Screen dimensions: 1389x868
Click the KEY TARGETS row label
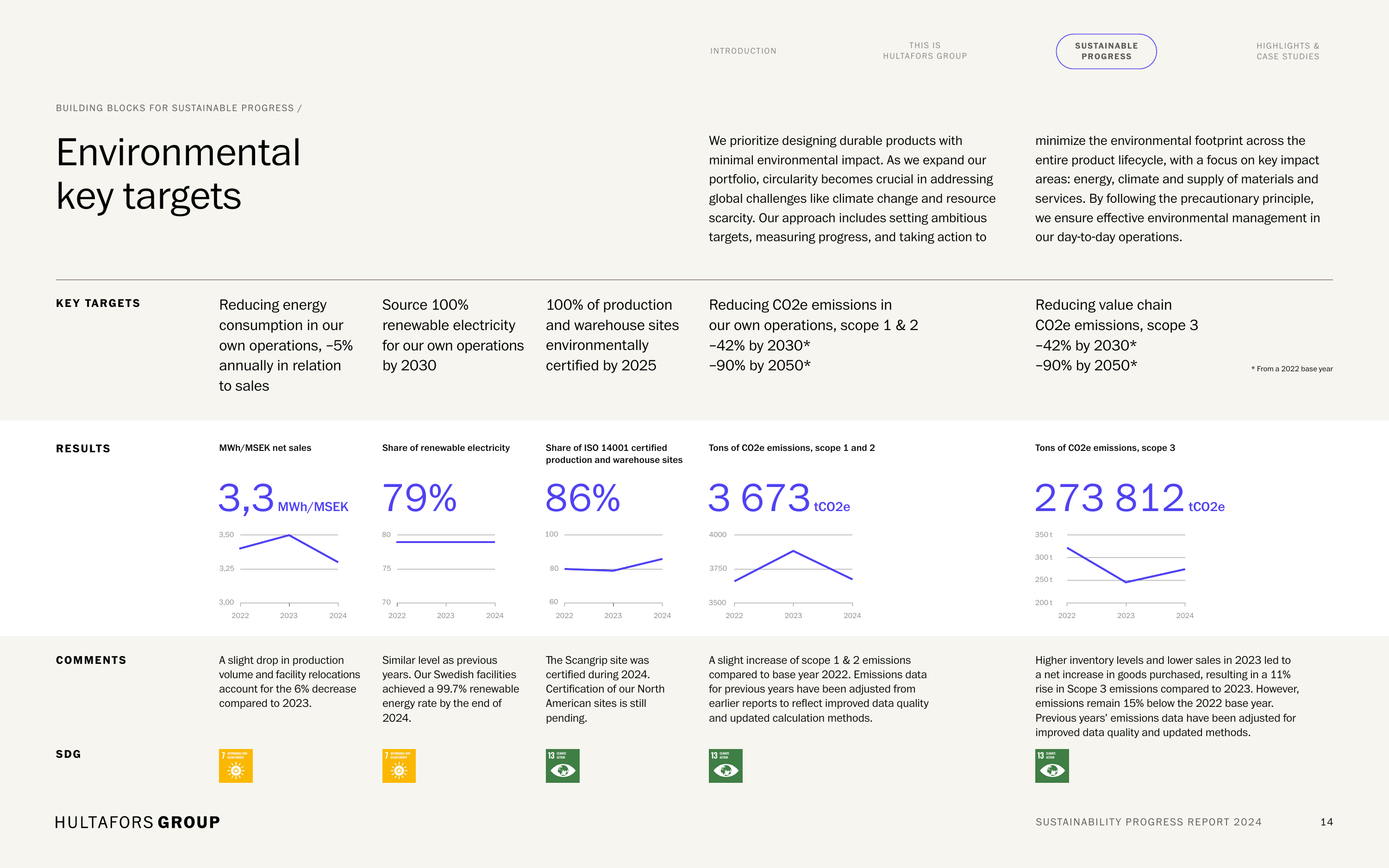[x=98, y=303]
